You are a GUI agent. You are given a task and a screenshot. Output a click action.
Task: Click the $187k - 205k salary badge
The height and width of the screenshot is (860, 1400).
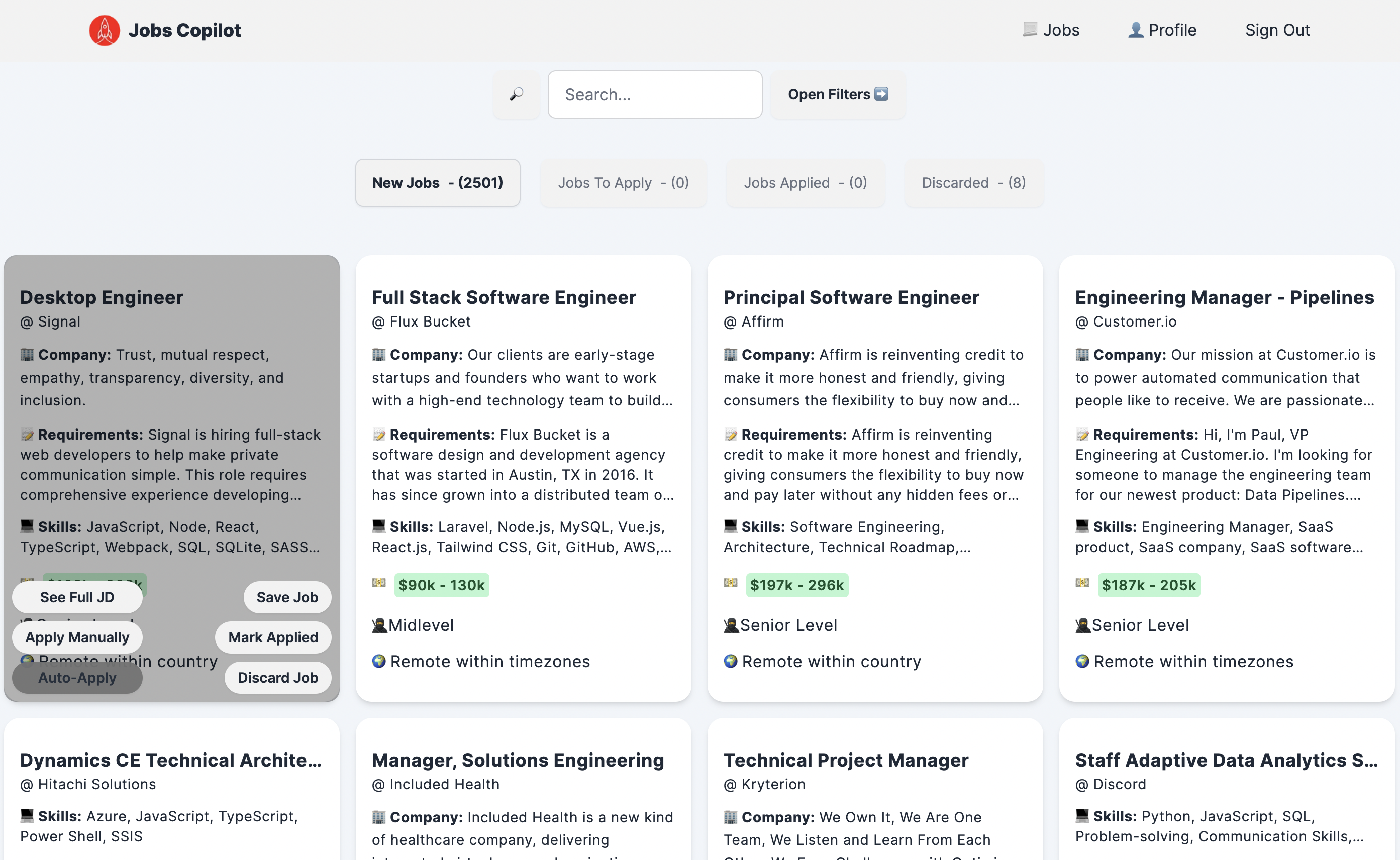tap(1149, 585)
